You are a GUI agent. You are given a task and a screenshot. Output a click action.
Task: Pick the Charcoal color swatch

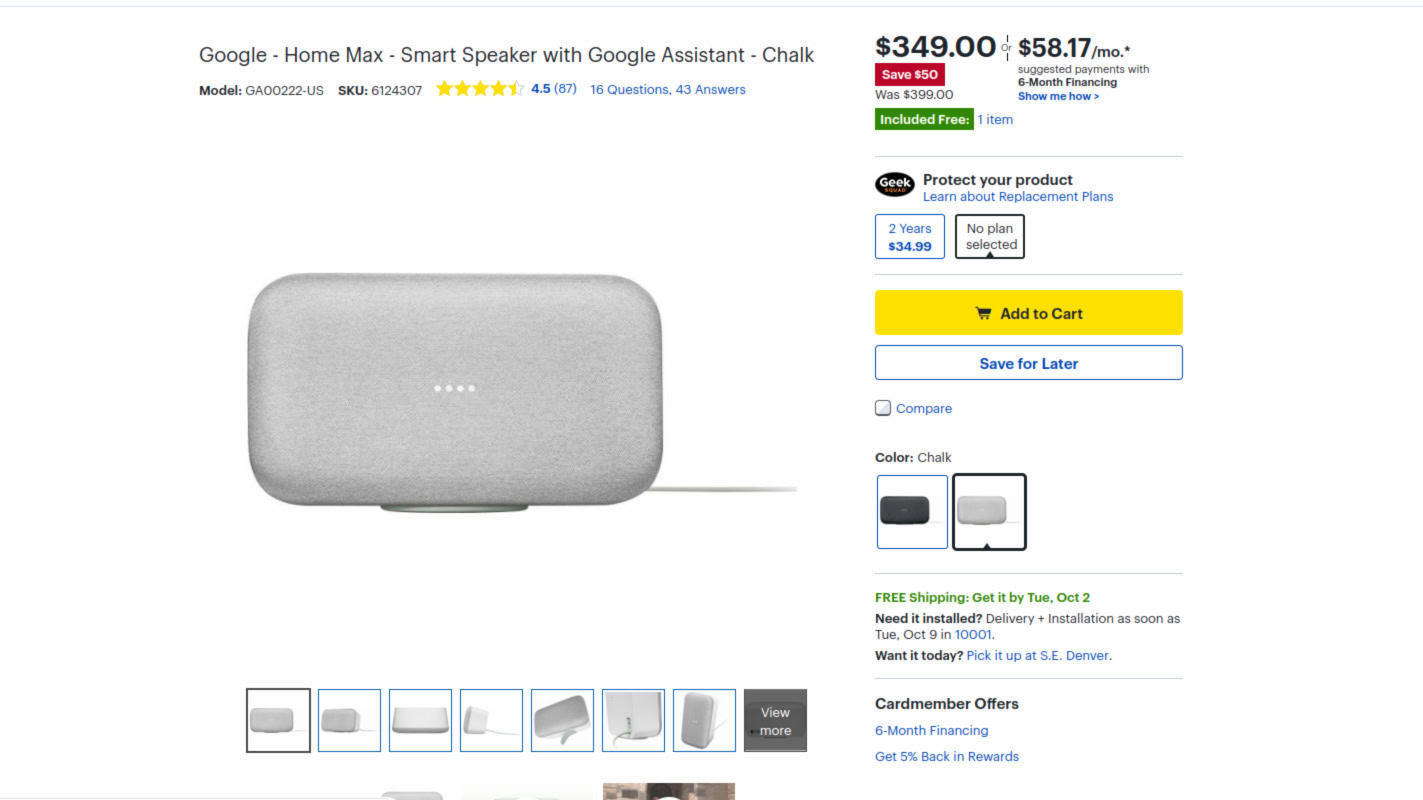(912, 512)
